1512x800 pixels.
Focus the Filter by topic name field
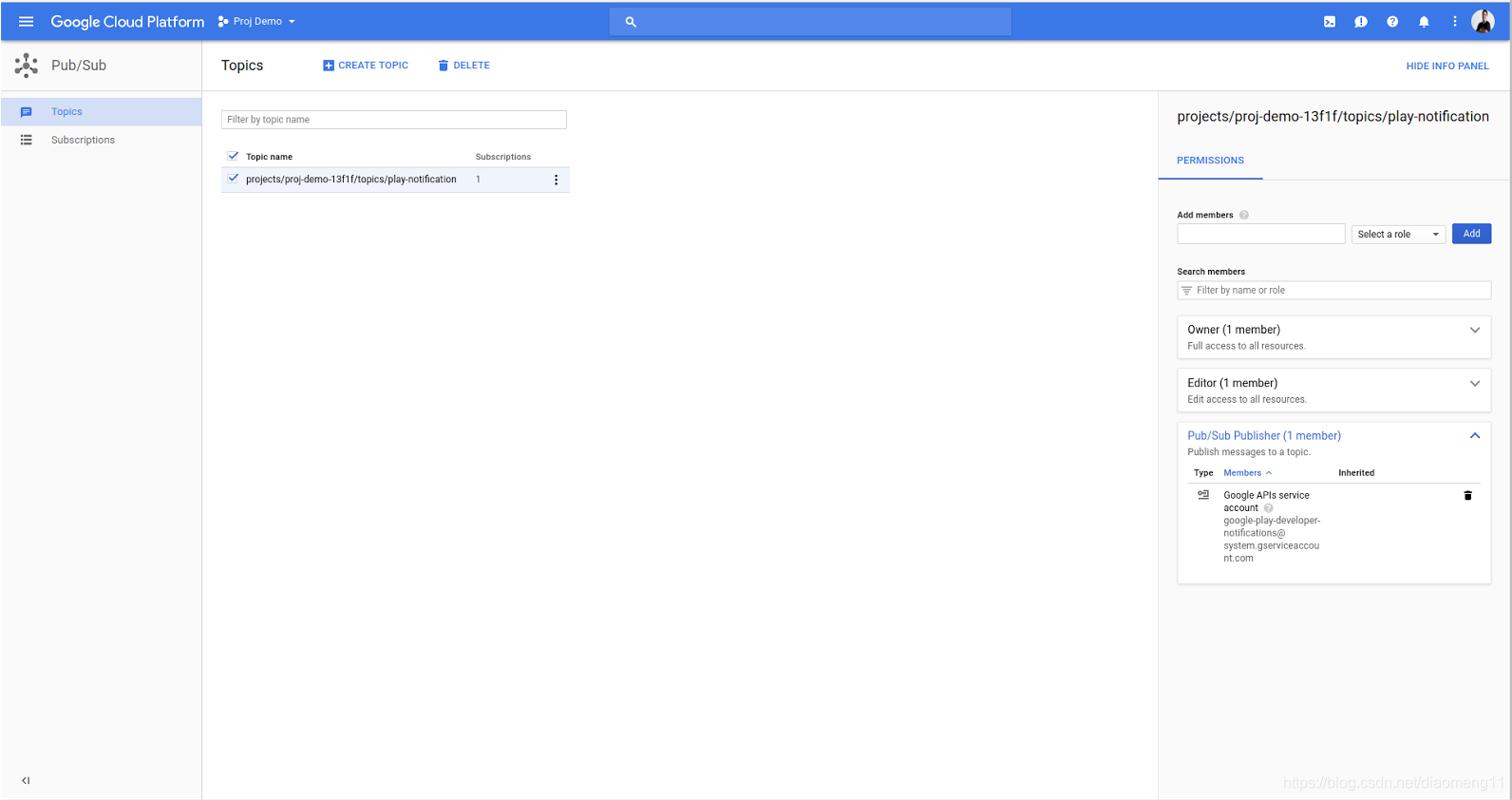pyautogui.click(x=394, y=120)
